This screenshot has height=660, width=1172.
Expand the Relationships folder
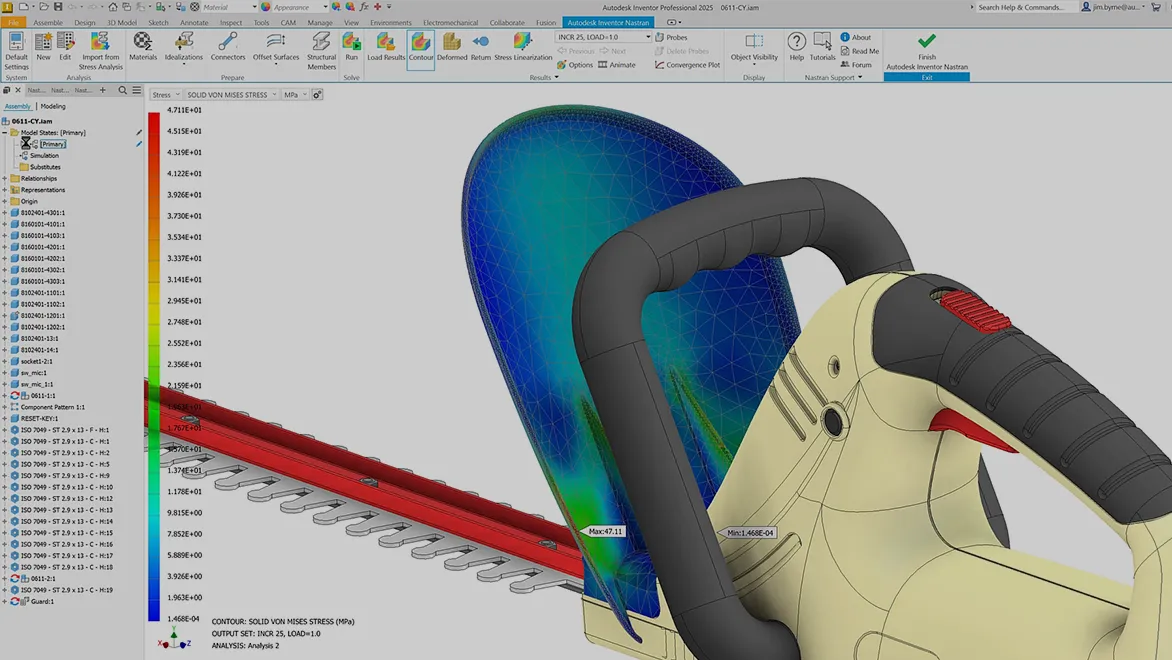tap(5, 179)
